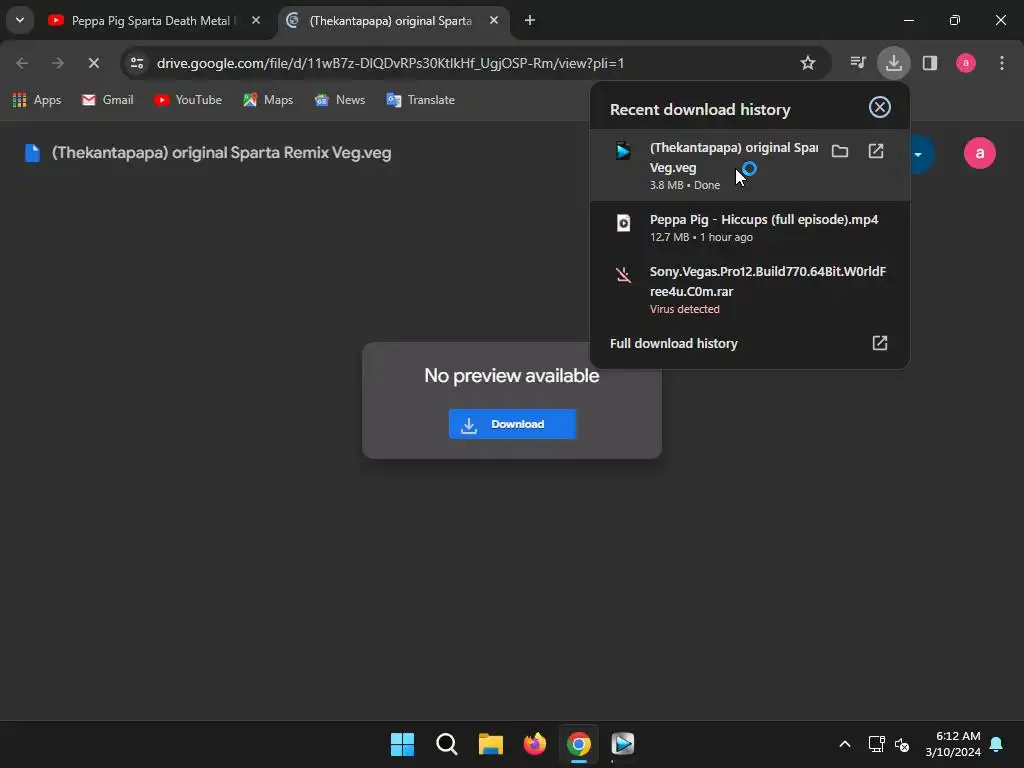Click the Virus detected warning text
The height and width of the screenshot is (768, 1024).
tap(684, 309)
